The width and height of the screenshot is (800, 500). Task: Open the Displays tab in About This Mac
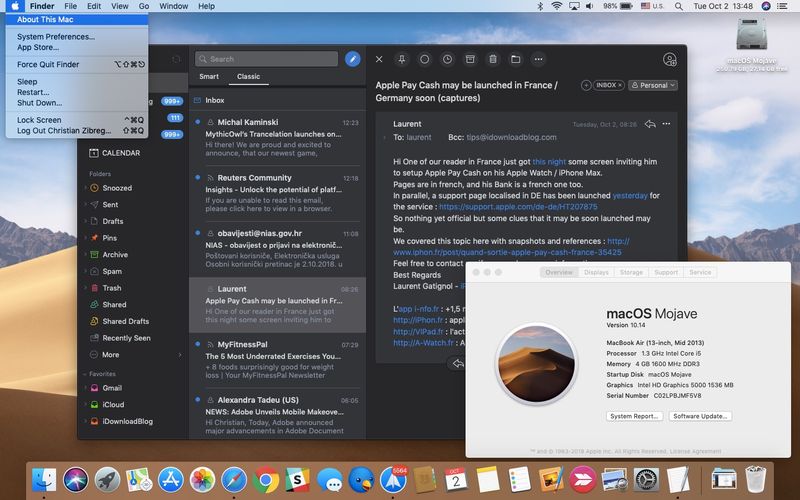pyautogui.click(x=596, y=272)
